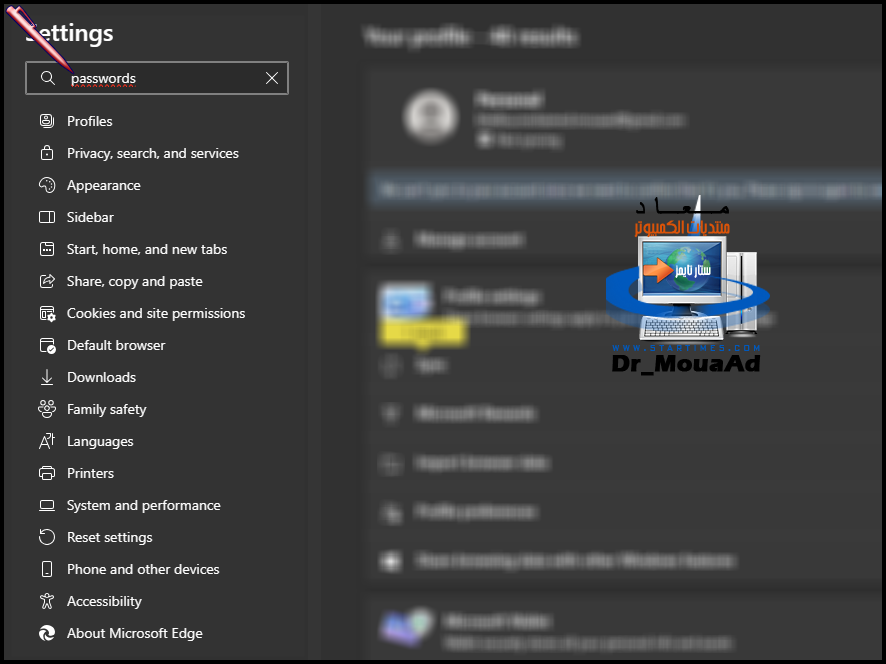Click the Privacy lock icon
Viewport: 886px width, 664px height.
47,153
